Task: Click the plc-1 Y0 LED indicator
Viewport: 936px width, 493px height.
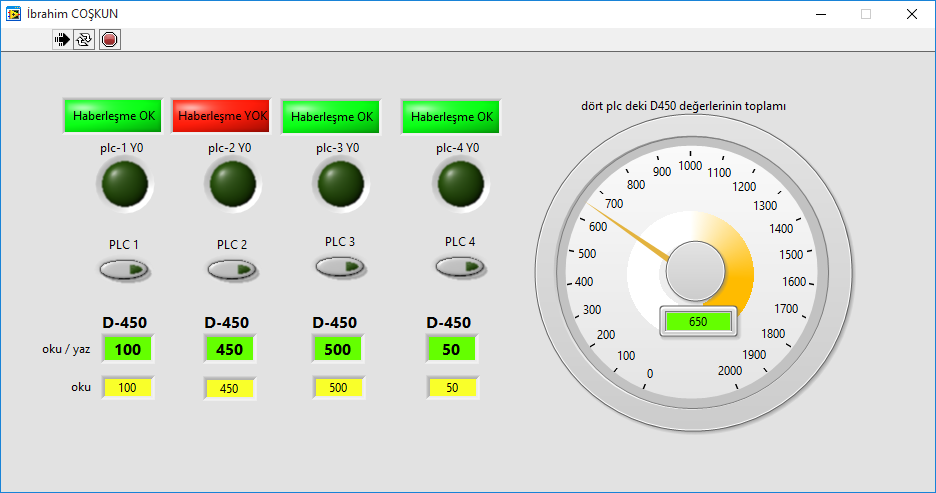Action: click(125, 184)
